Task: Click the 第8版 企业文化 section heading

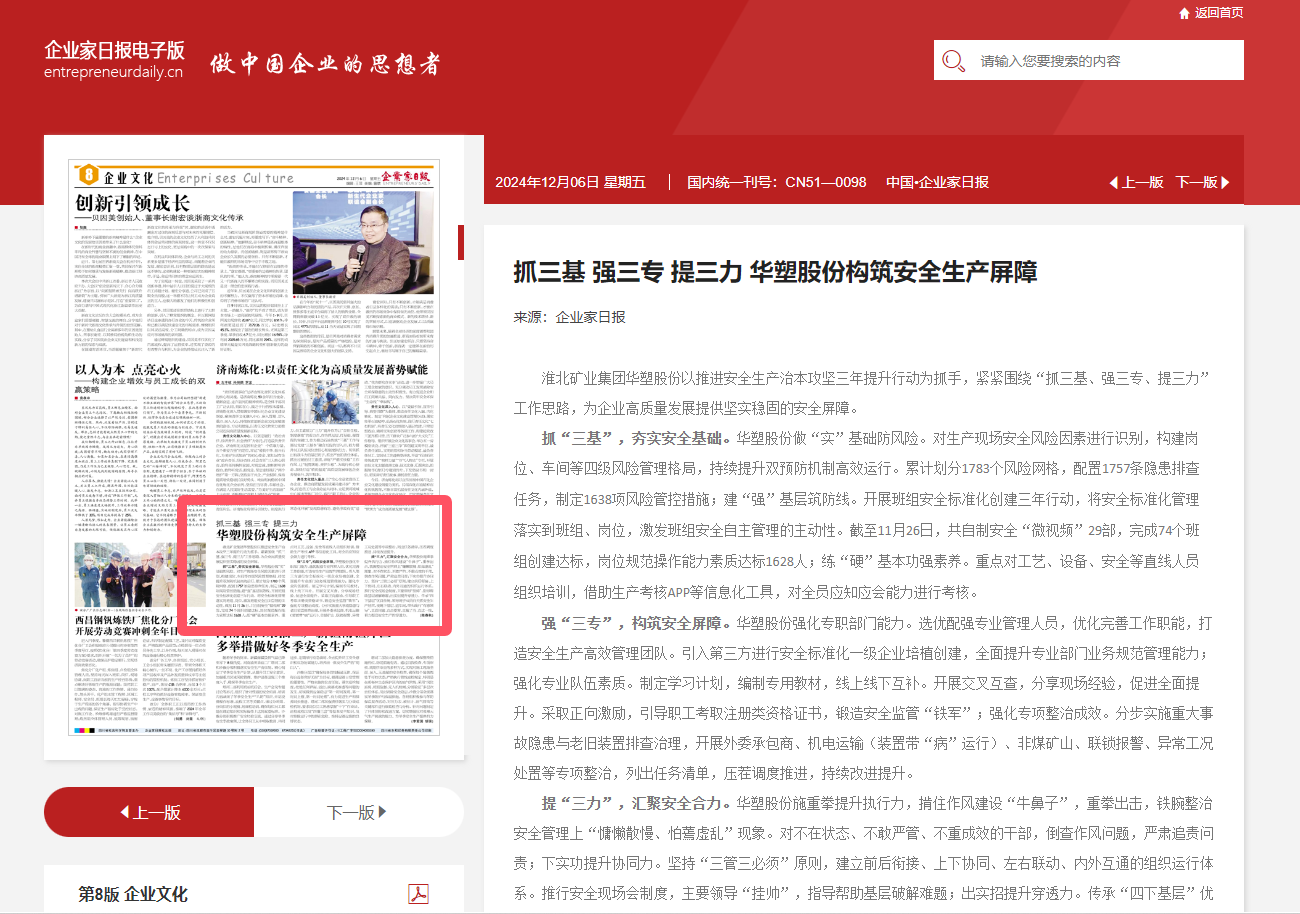Action: (133, 894)
